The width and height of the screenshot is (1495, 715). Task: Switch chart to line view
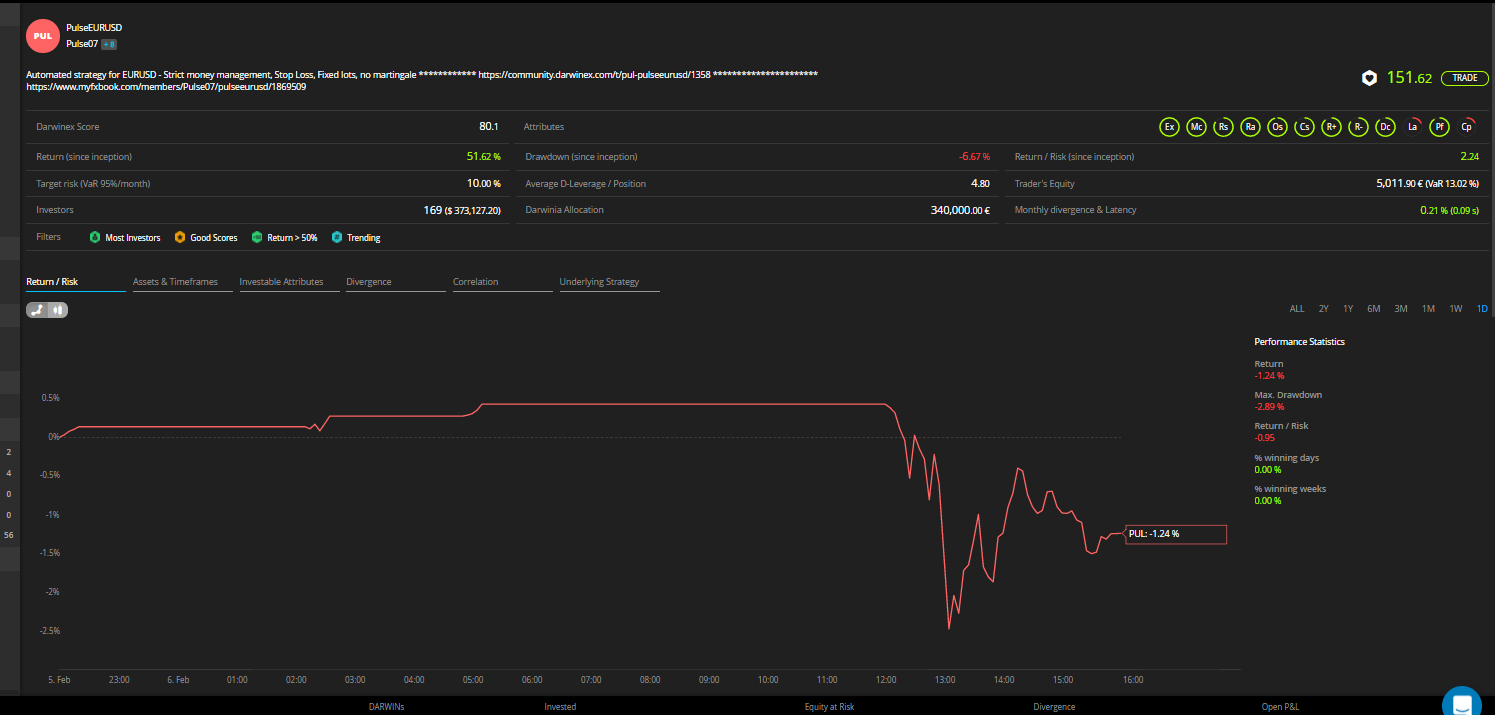point(37,310)
